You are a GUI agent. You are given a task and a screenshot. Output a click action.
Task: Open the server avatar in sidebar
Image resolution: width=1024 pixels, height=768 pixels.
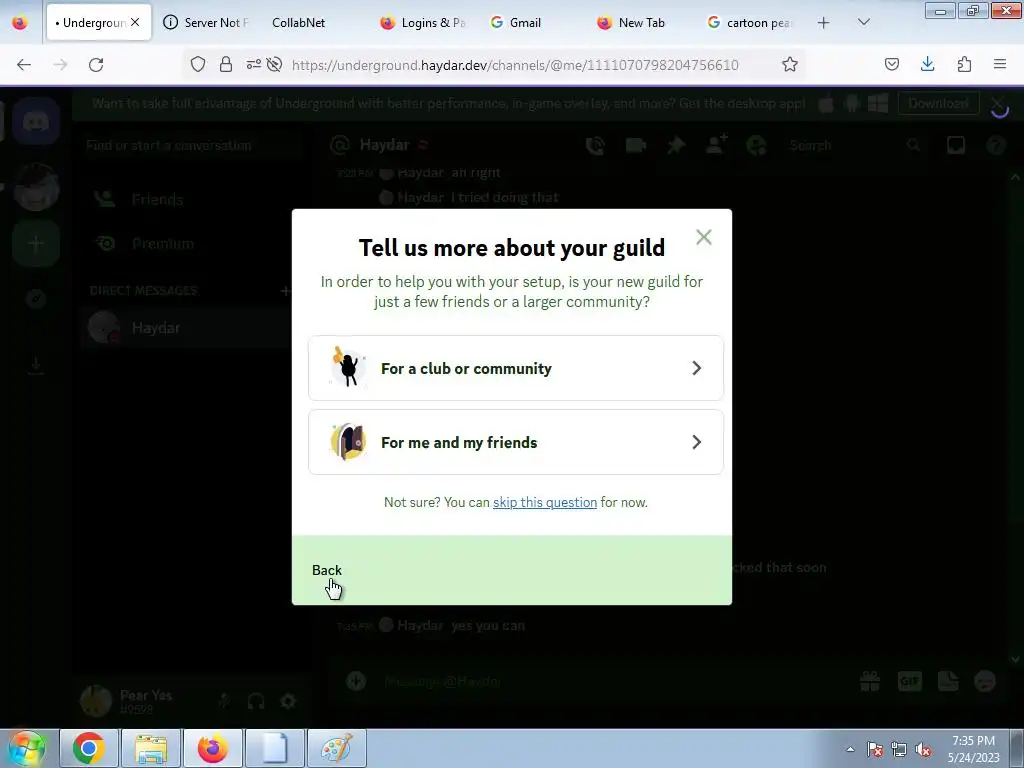click(36, 188)
